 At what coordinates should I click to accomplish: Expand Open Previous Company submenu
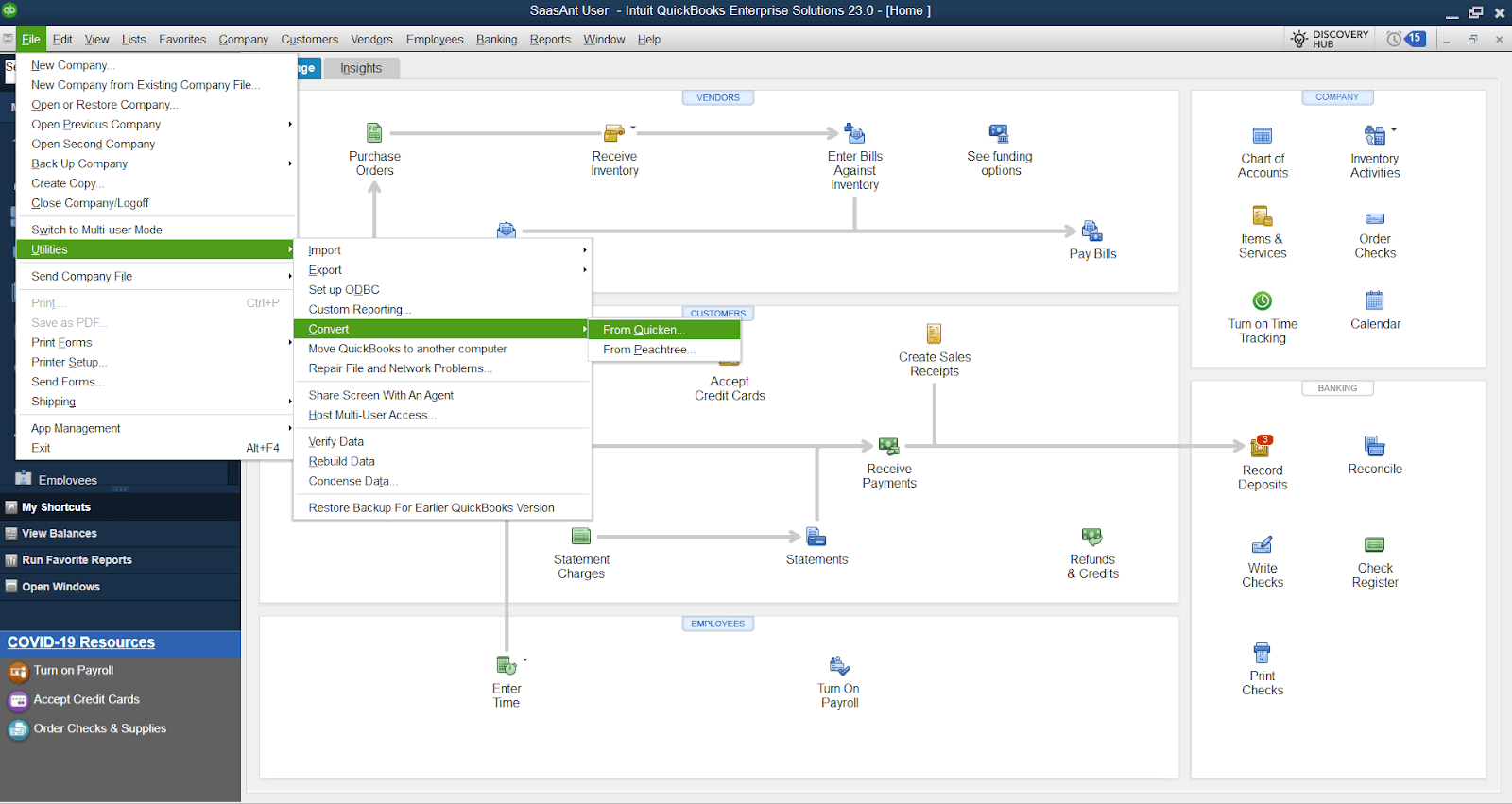tap(156, 125)
